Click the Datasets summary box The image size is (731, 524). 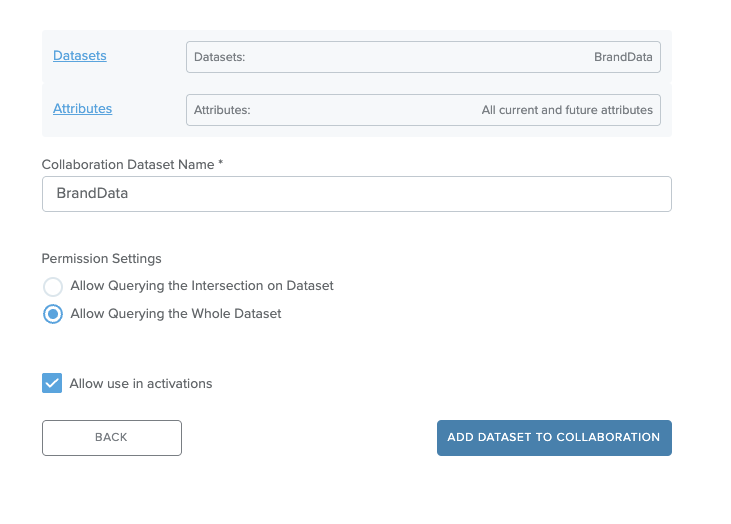coord(423,57)
